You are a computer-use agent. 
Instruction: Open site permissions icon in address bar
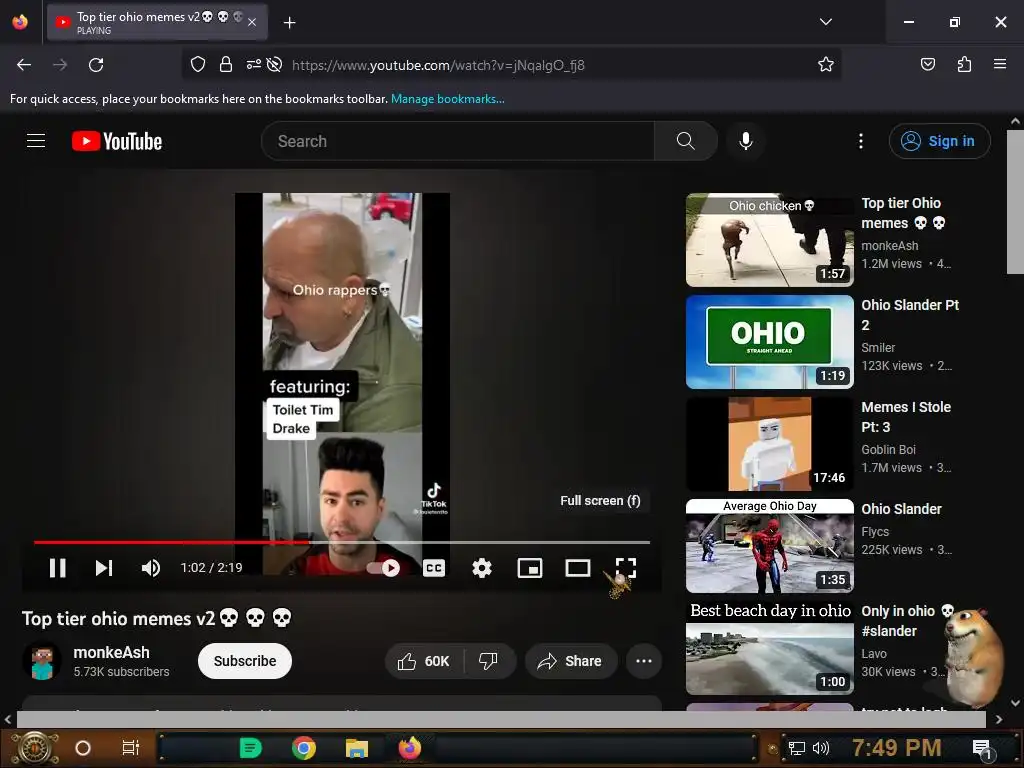pos(253,64)
